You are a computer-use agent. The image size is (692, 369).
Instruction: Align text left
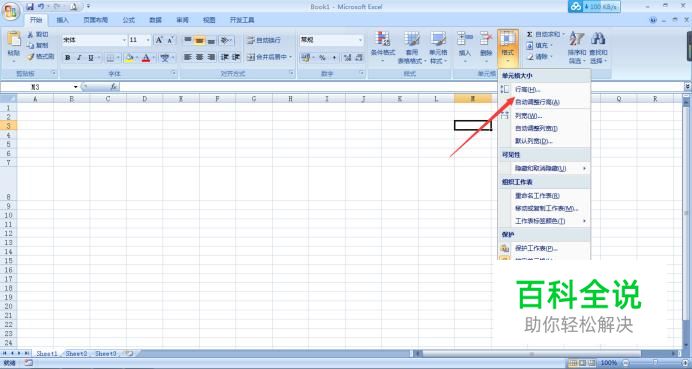click(x=188, y=57)
